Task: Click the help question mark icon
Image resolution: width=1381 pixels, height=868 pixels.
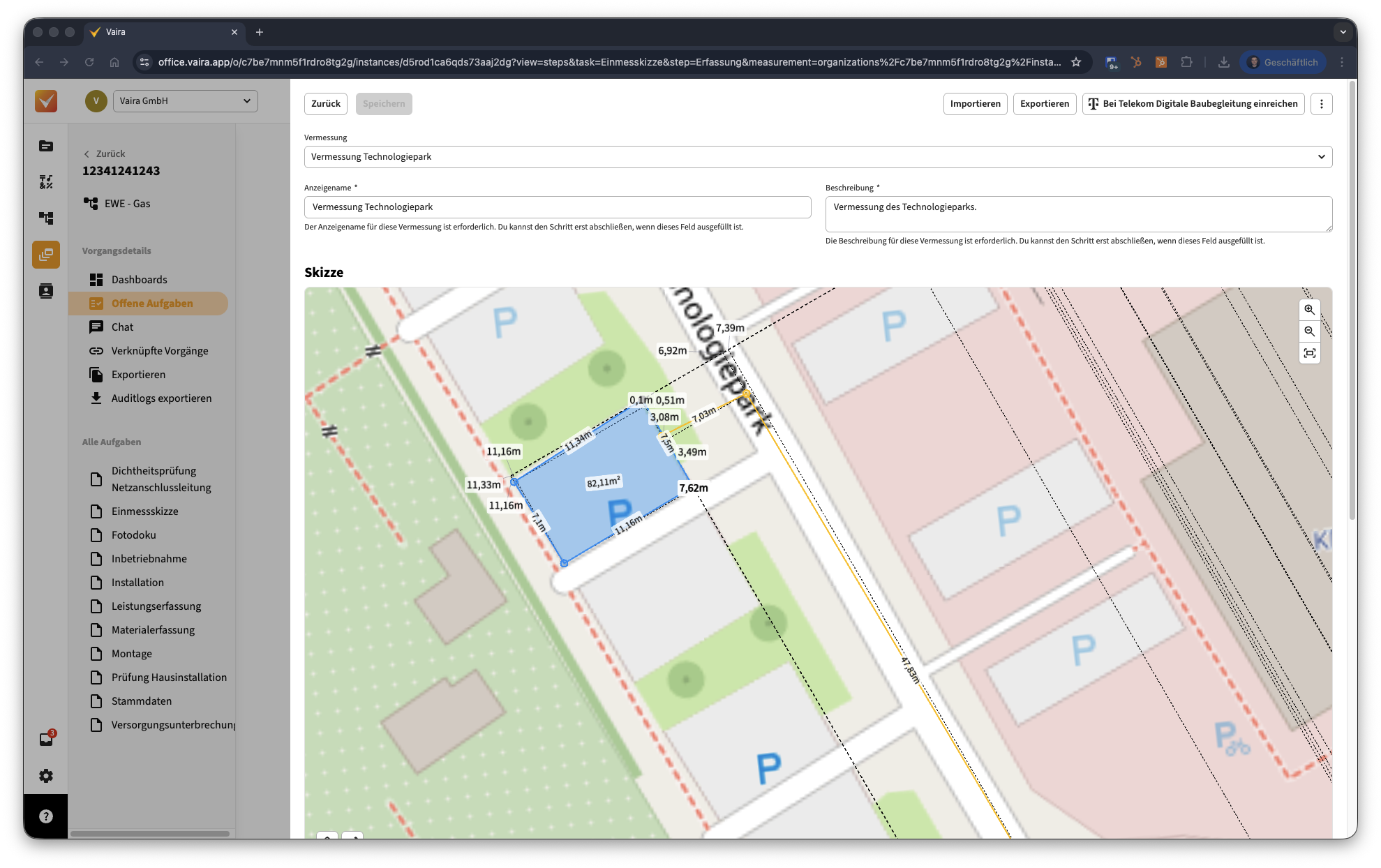Action: pos(46,816)
